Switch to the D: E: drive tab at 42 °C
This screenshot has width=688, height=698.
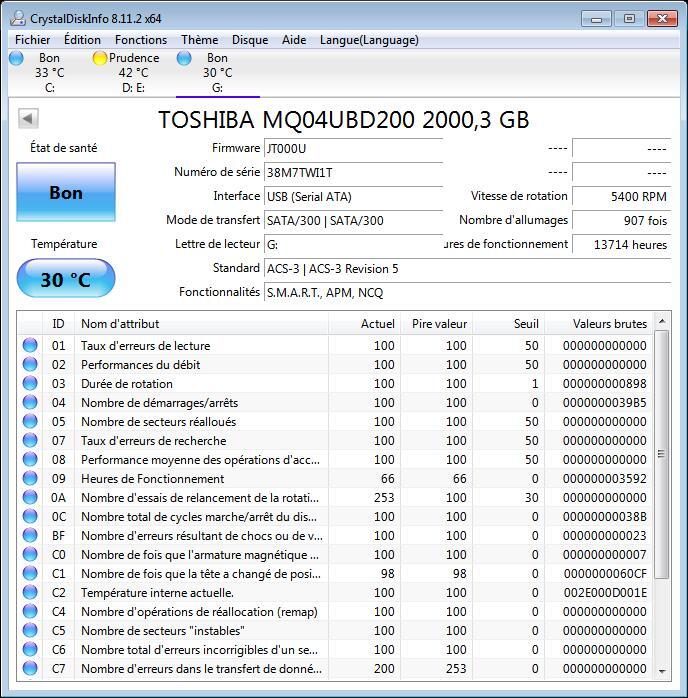134,73
